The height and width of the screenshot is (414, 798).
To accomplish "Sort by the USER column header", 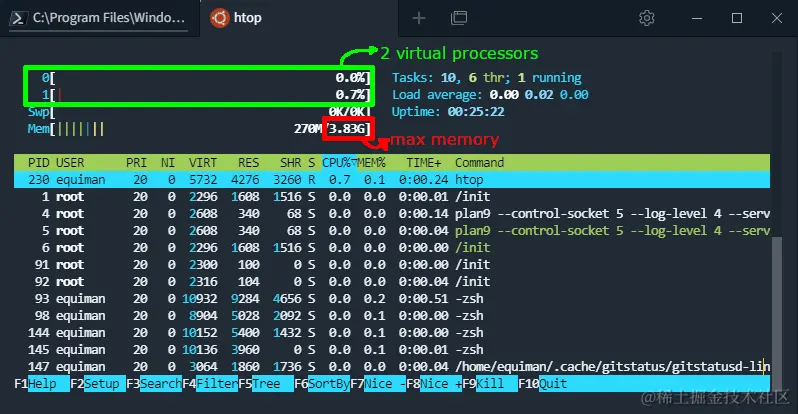I will click(70, 163).
